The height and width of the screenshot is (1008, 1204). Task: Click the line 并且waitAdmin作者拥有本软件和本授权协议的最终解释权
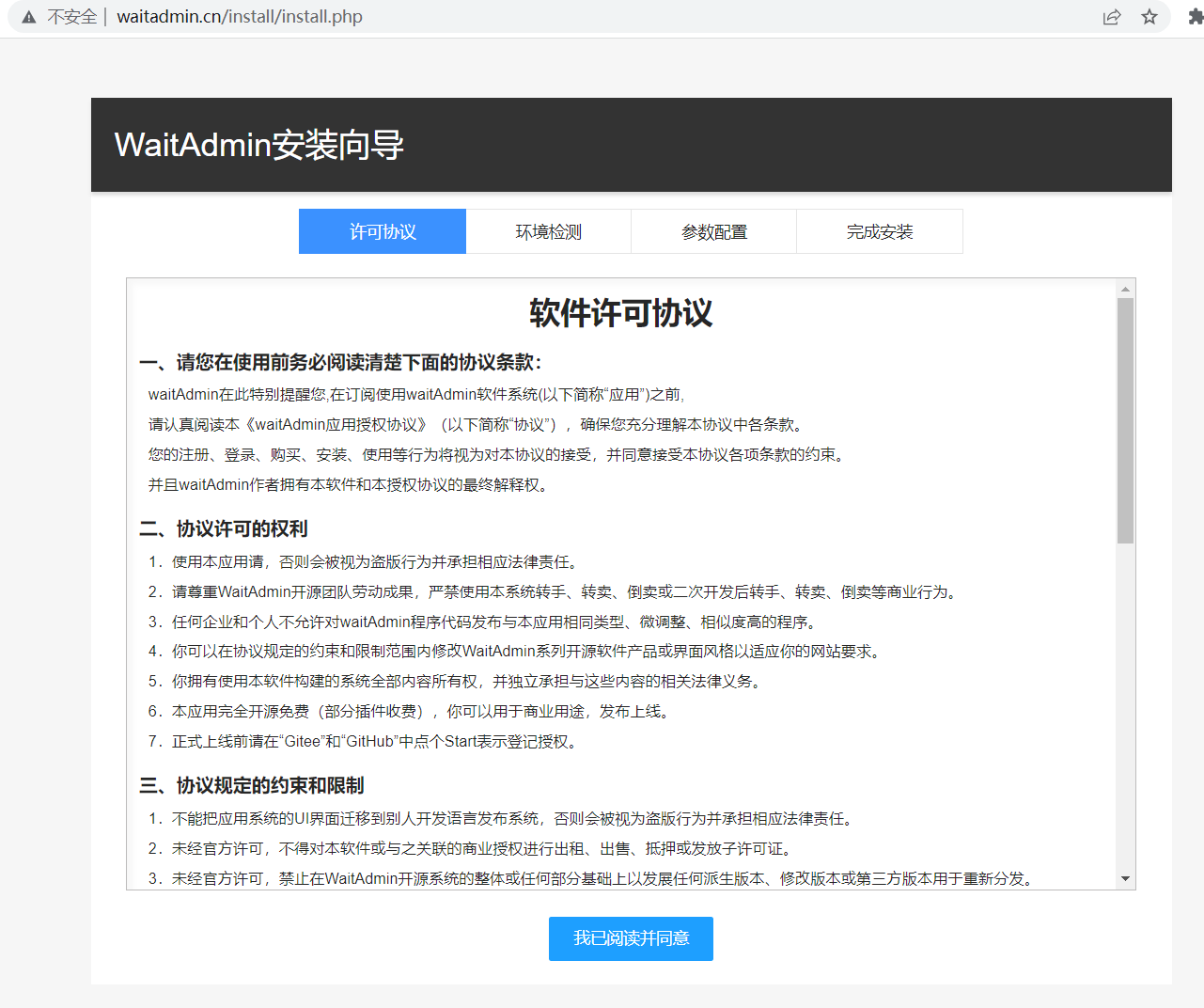pyautogui.click(x=351, y=485)
